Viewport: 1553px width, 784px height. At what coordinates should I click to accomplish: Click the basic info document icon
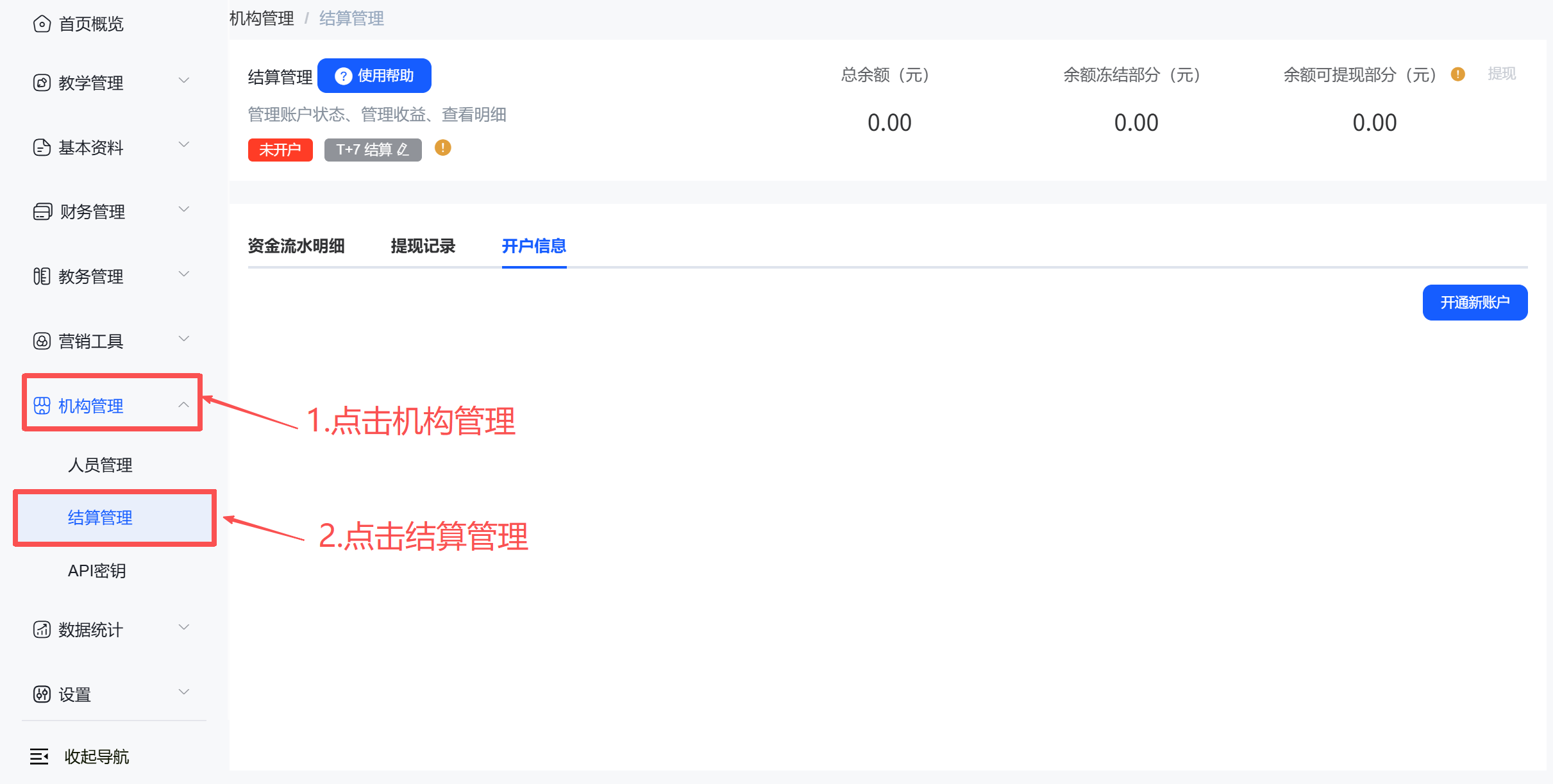click(42, 147)
